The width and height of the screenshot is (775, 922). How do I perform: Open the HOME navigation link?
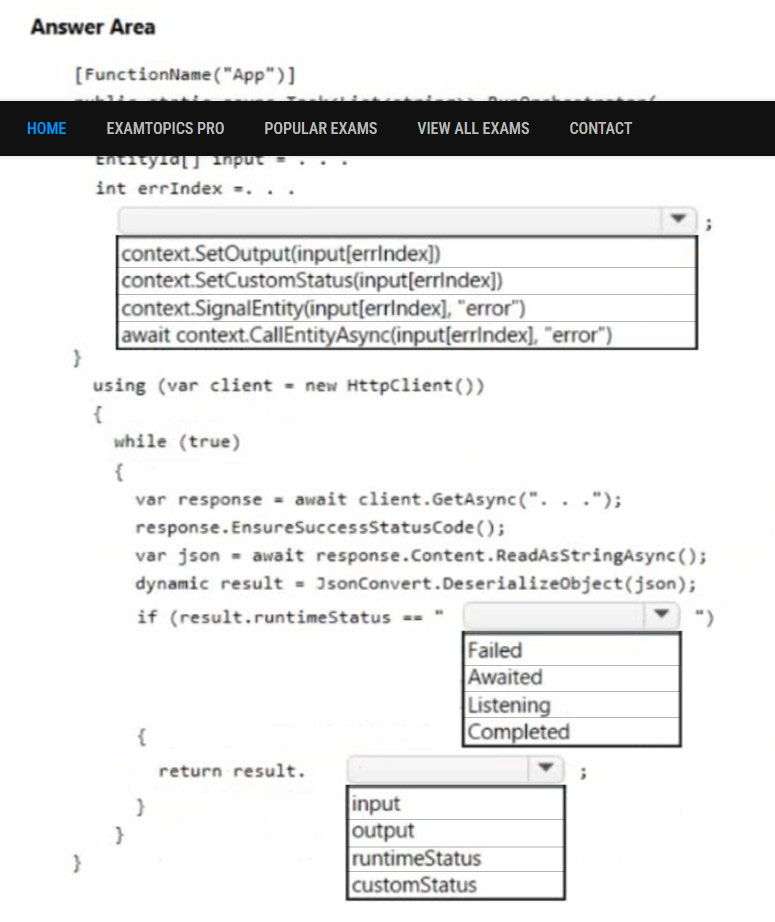[x=46, y=128]
